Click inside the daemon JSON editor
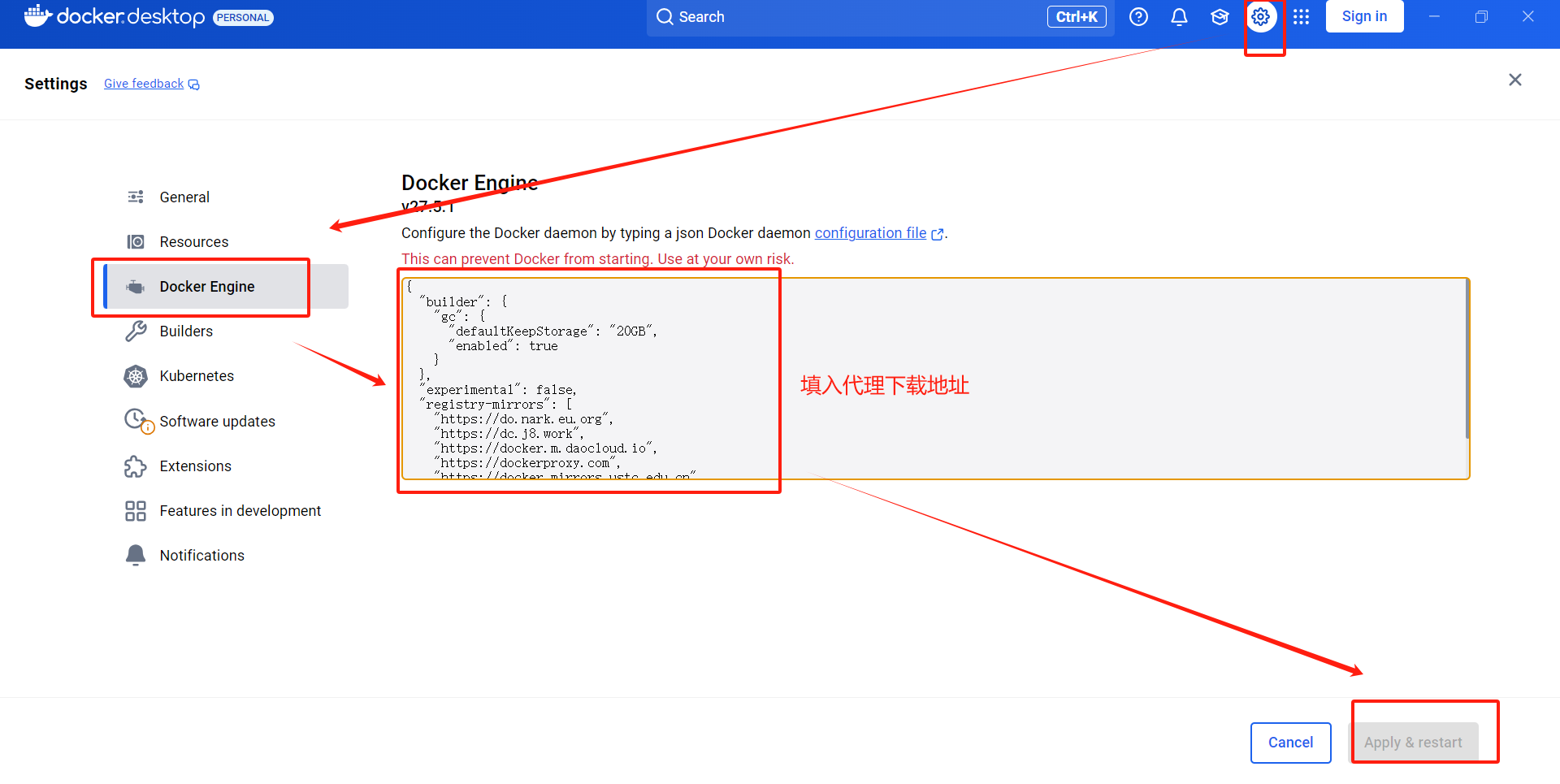Image resolution: width=1560 pixels, height=784 pixels. coord(935,379)
